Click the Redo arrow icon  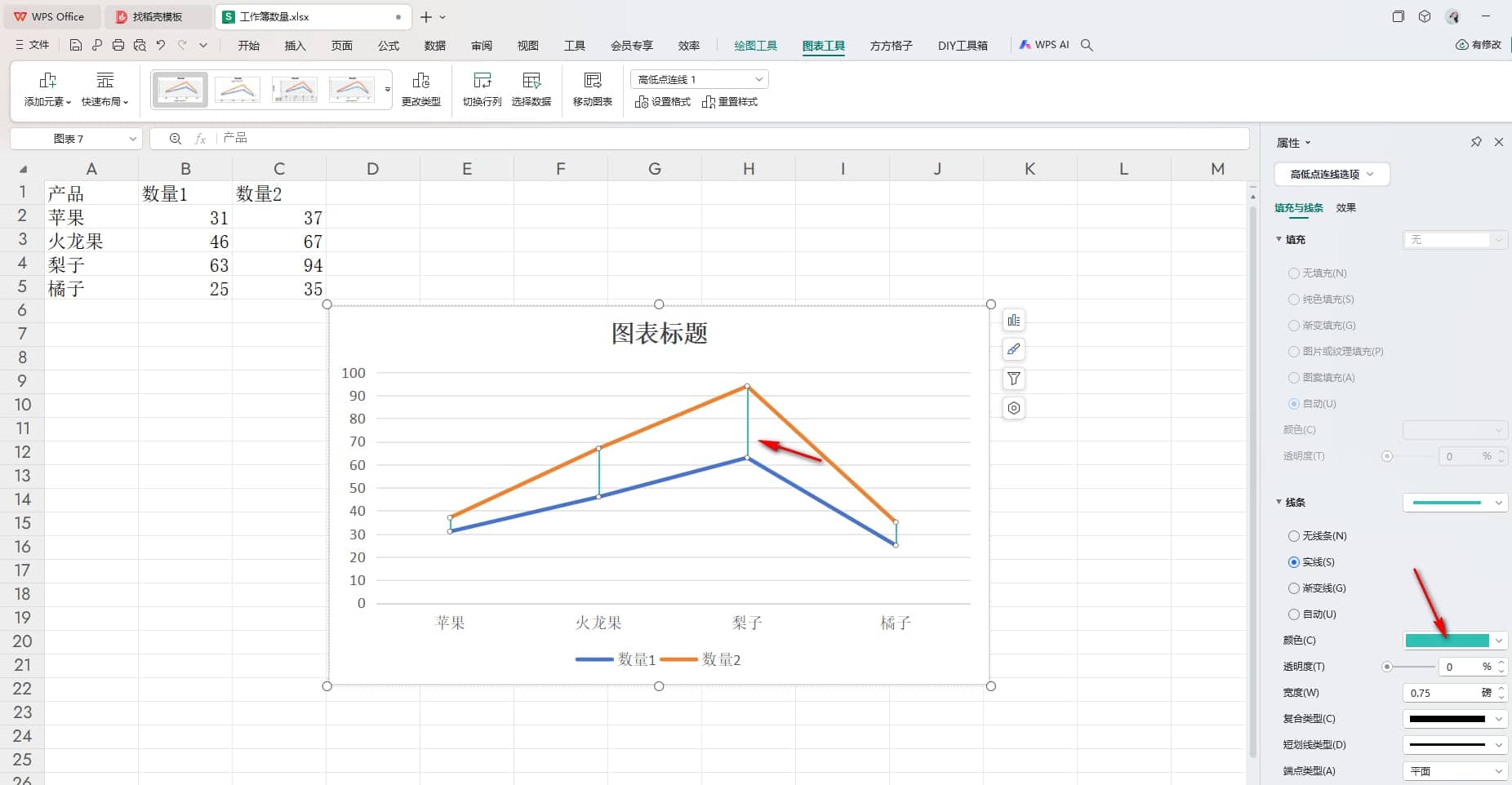click(182, 46)
